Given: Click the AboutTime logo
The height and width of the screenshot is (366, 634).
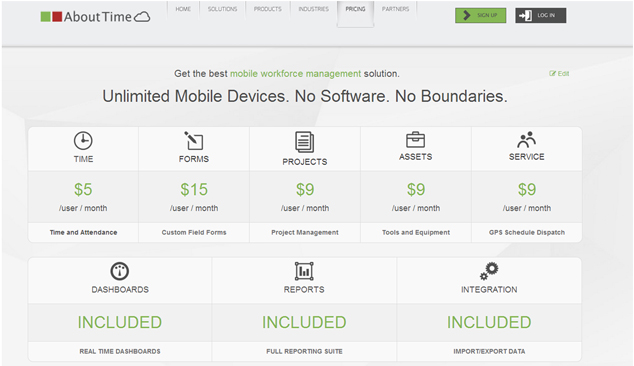Looking at the screenshot, I should tap(95, 17).
